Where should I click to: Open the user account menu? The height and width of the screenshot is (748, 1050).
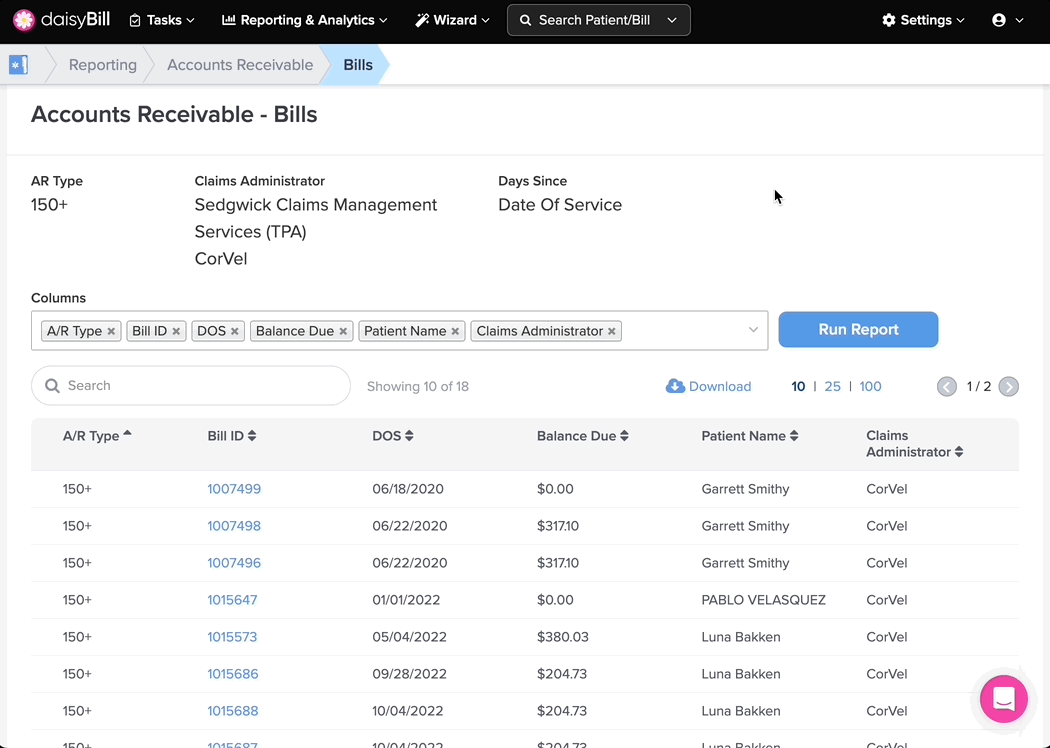1008,20
